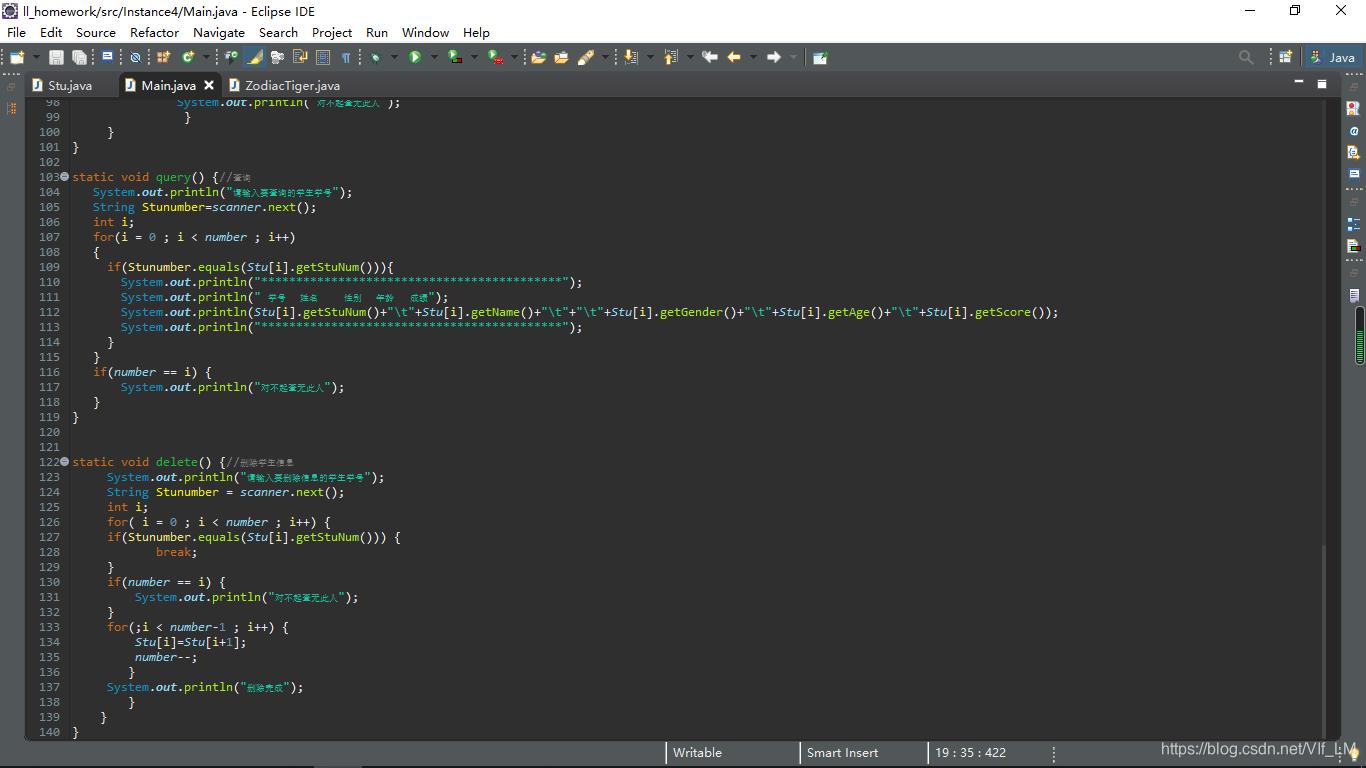Screen dimensions: 1366x768
Task: Click the Last Edit Location icon
Action: tap(710, 57)
